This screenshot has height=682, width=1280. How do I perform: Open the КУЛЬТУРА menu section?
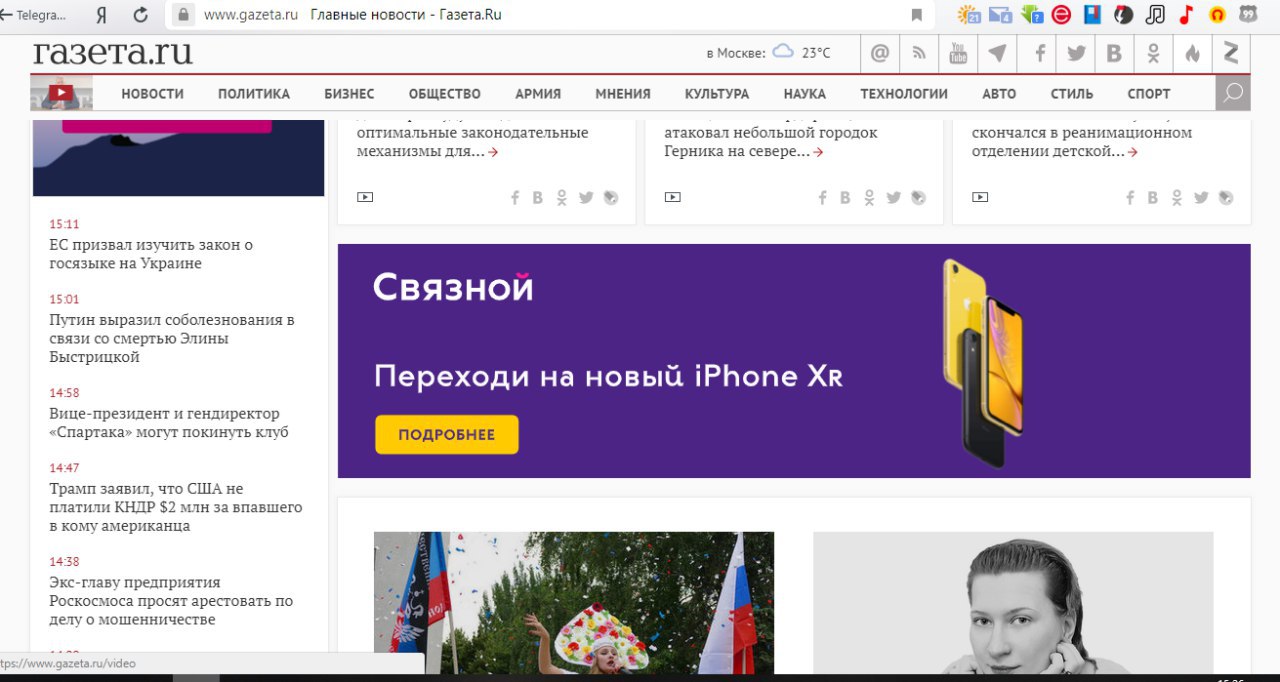[x=717, y=94]
